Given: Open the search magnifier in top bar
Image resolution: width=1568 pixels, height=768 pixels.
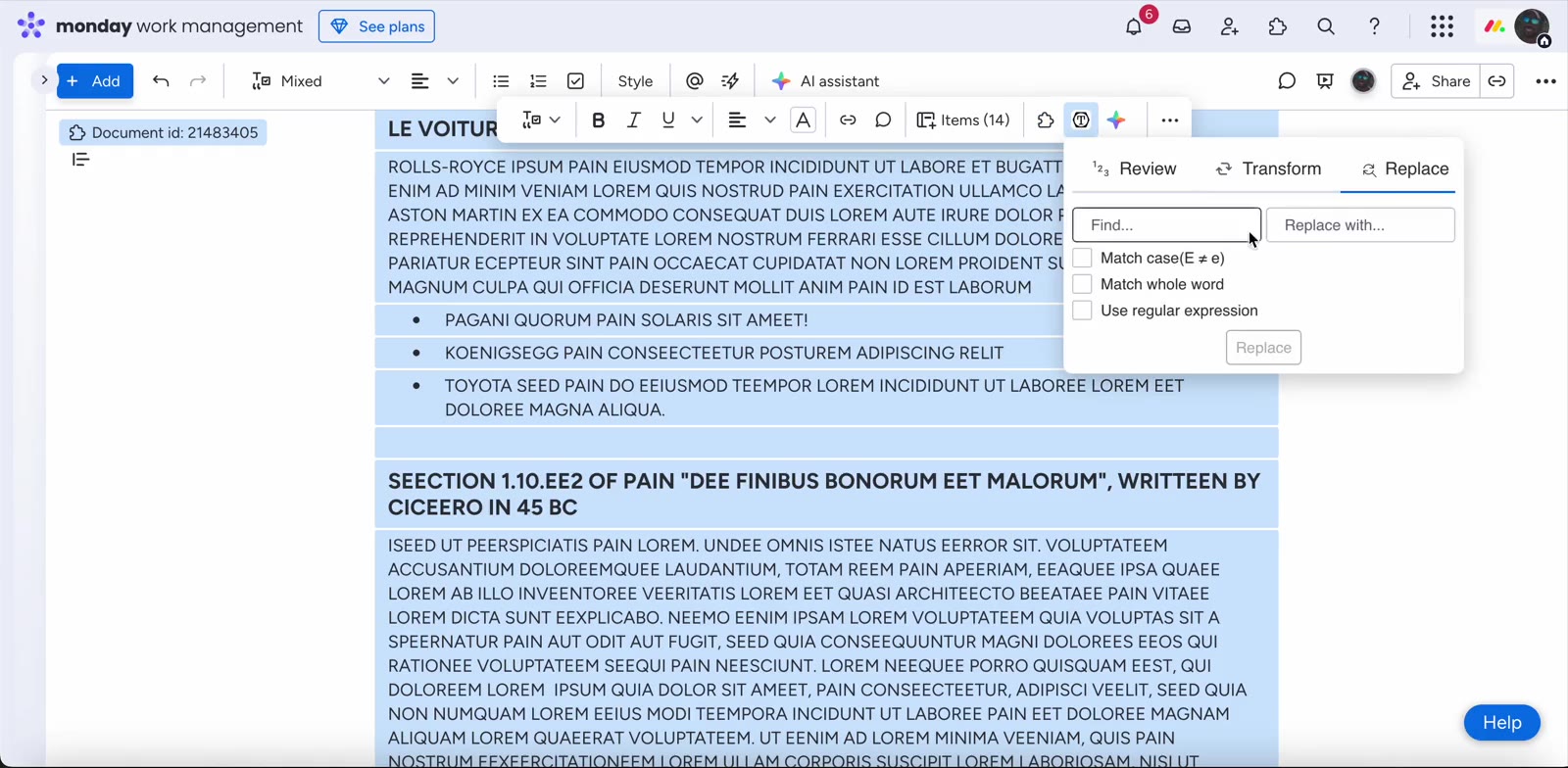Looking at the screenshot, I should (1326, 26).
